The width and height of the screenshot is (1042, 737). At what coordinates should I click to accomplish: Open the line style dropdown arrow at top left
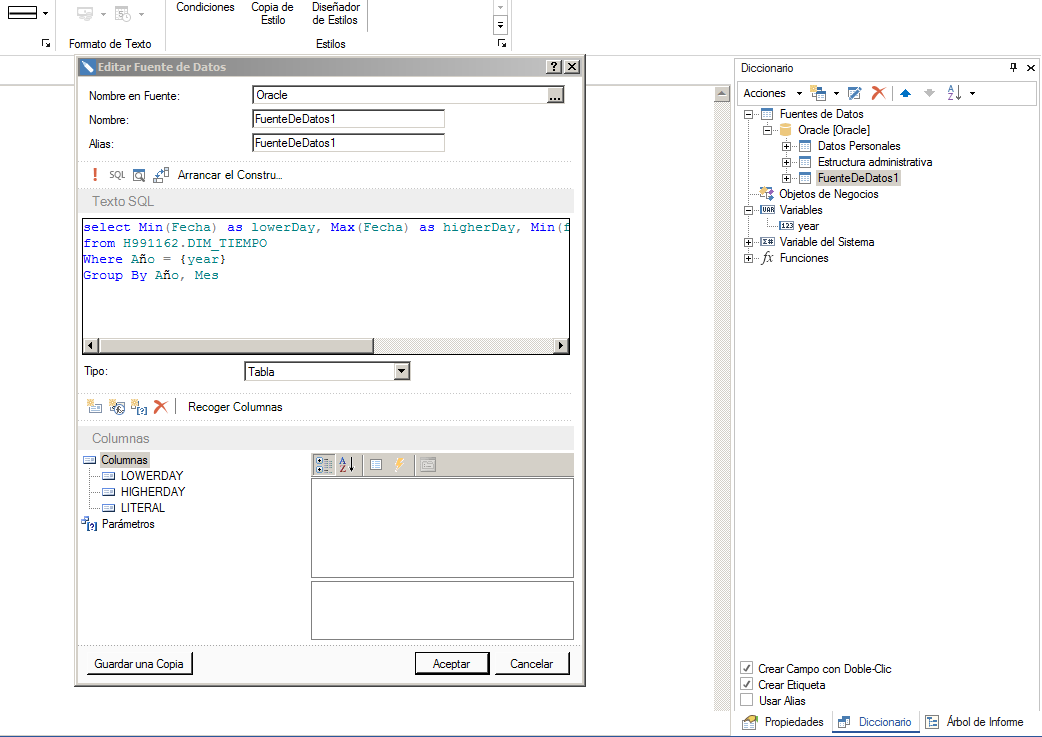tap(45, 13)
